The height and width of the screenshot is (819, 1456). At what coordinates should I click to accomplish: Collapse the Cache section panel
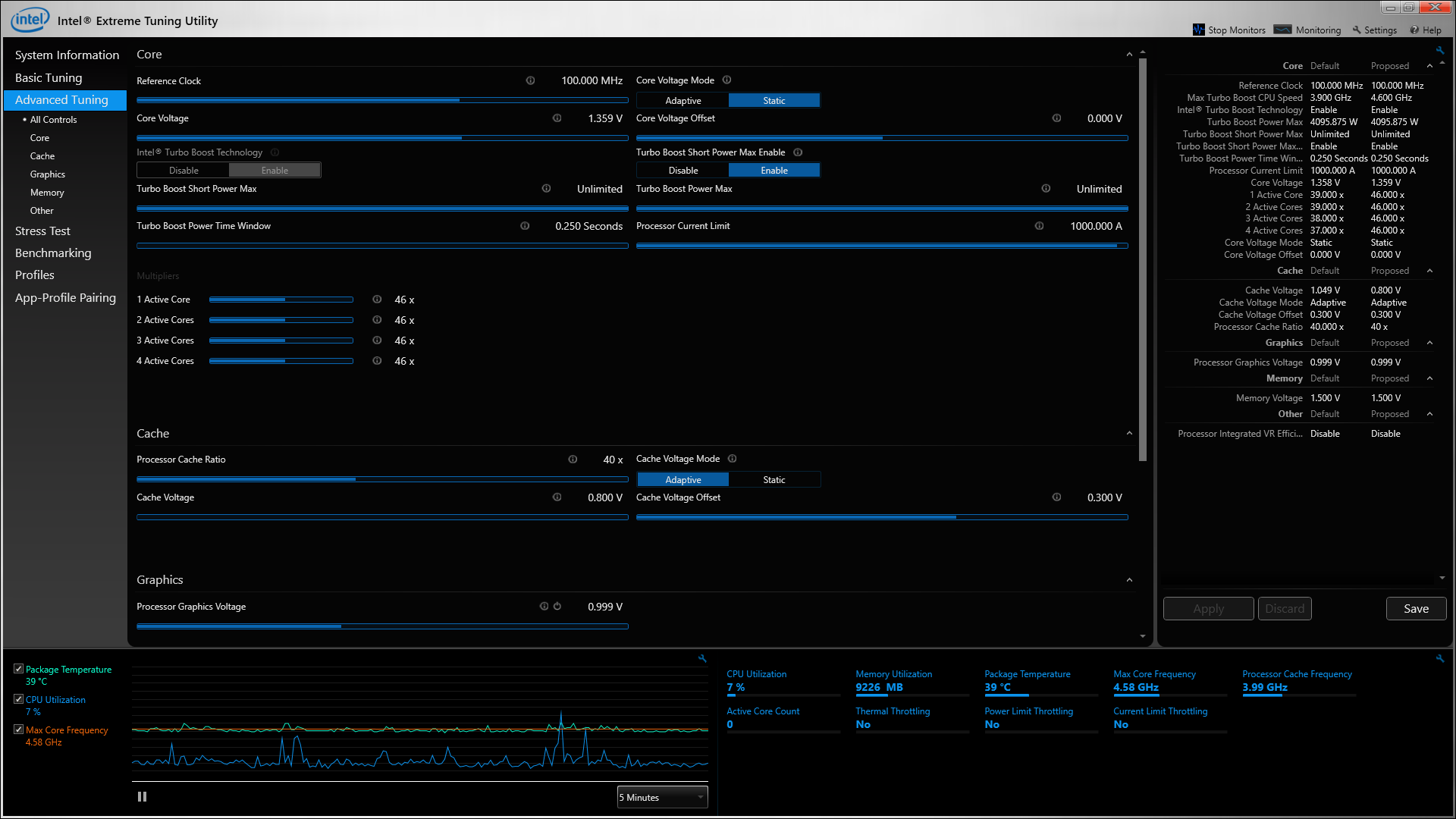point(1128,432)
